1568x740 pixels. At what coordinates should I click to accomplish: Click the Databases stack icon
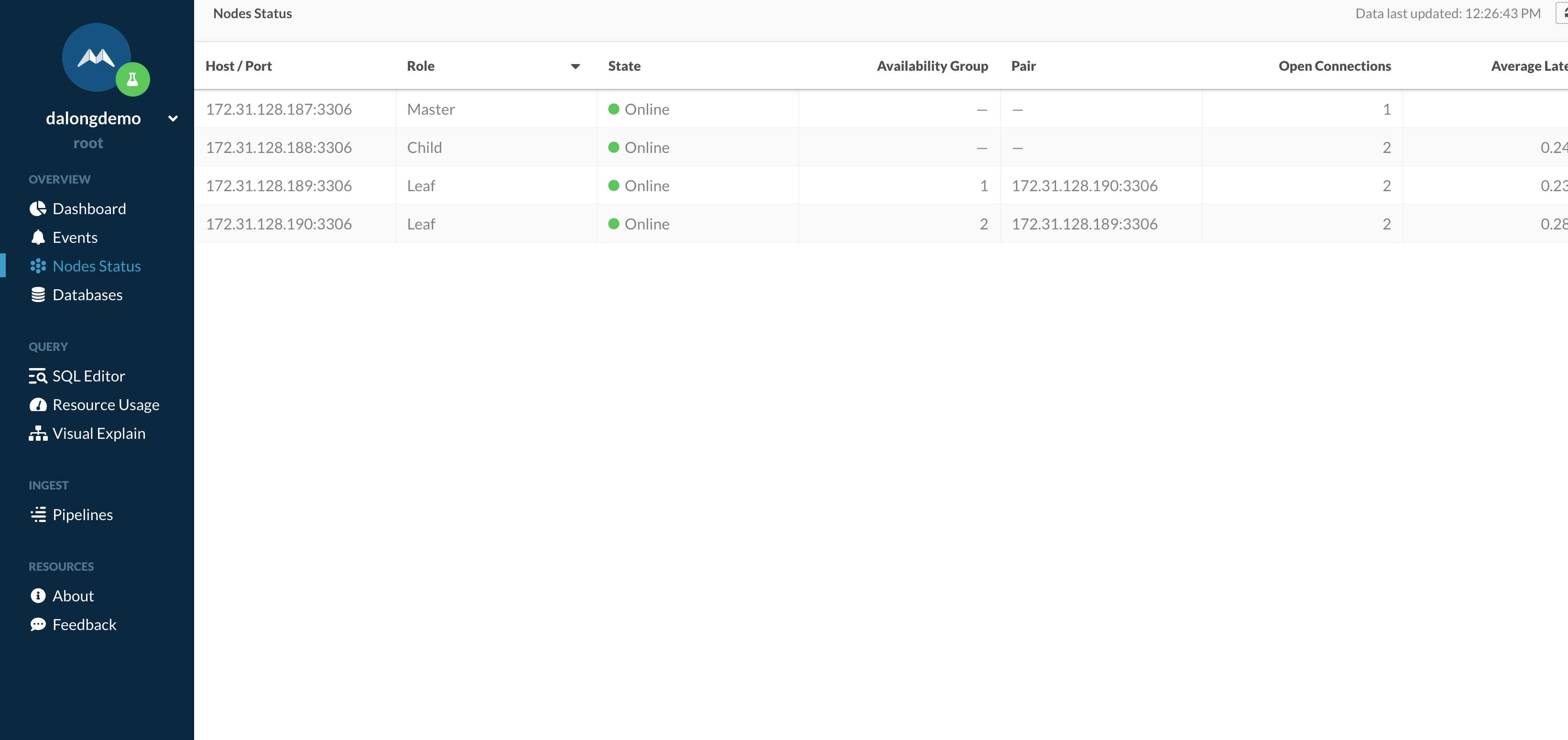tap(38, 294)
